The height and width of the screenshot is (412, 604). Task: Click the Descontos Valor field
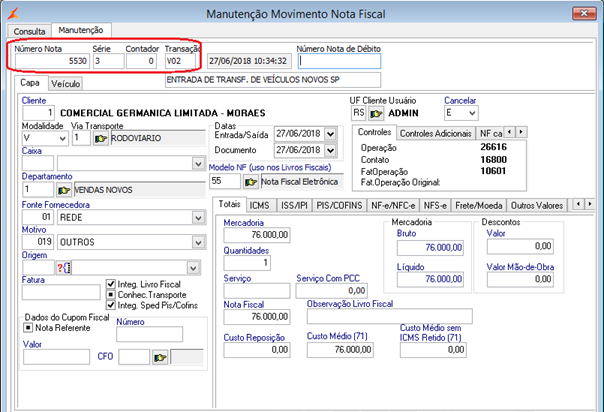tap(520, 246)
